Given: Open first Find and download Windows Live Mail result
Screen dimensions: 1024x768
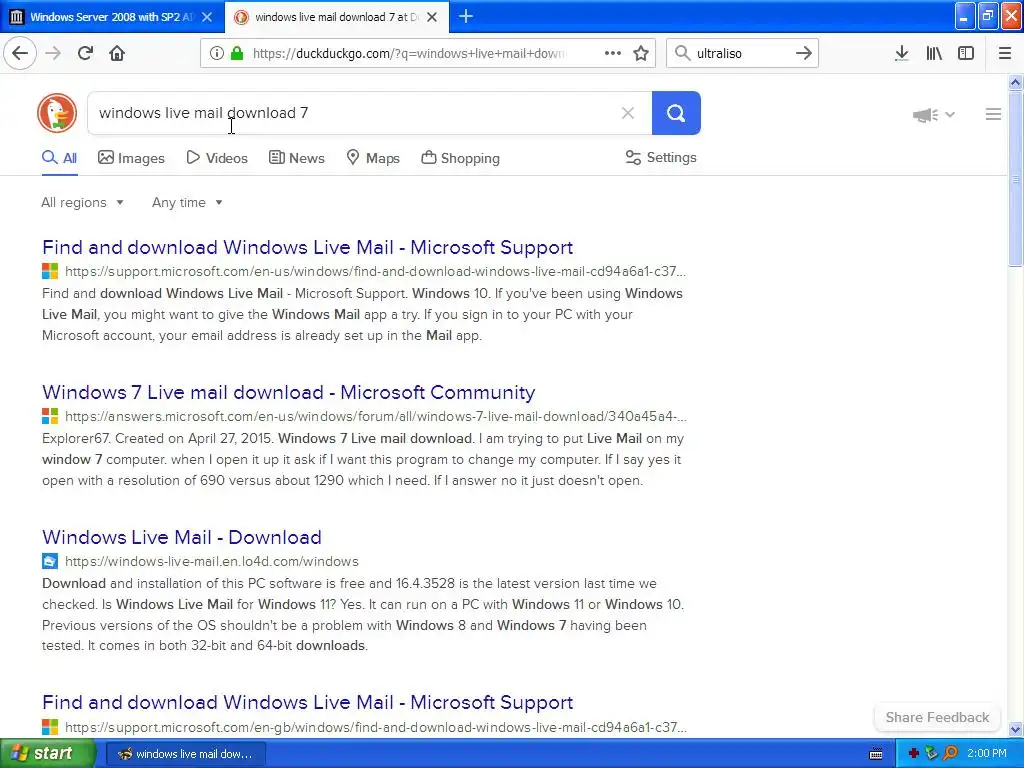Looking at the screenshot, I should pyautogui.click(x=308, y=248).
